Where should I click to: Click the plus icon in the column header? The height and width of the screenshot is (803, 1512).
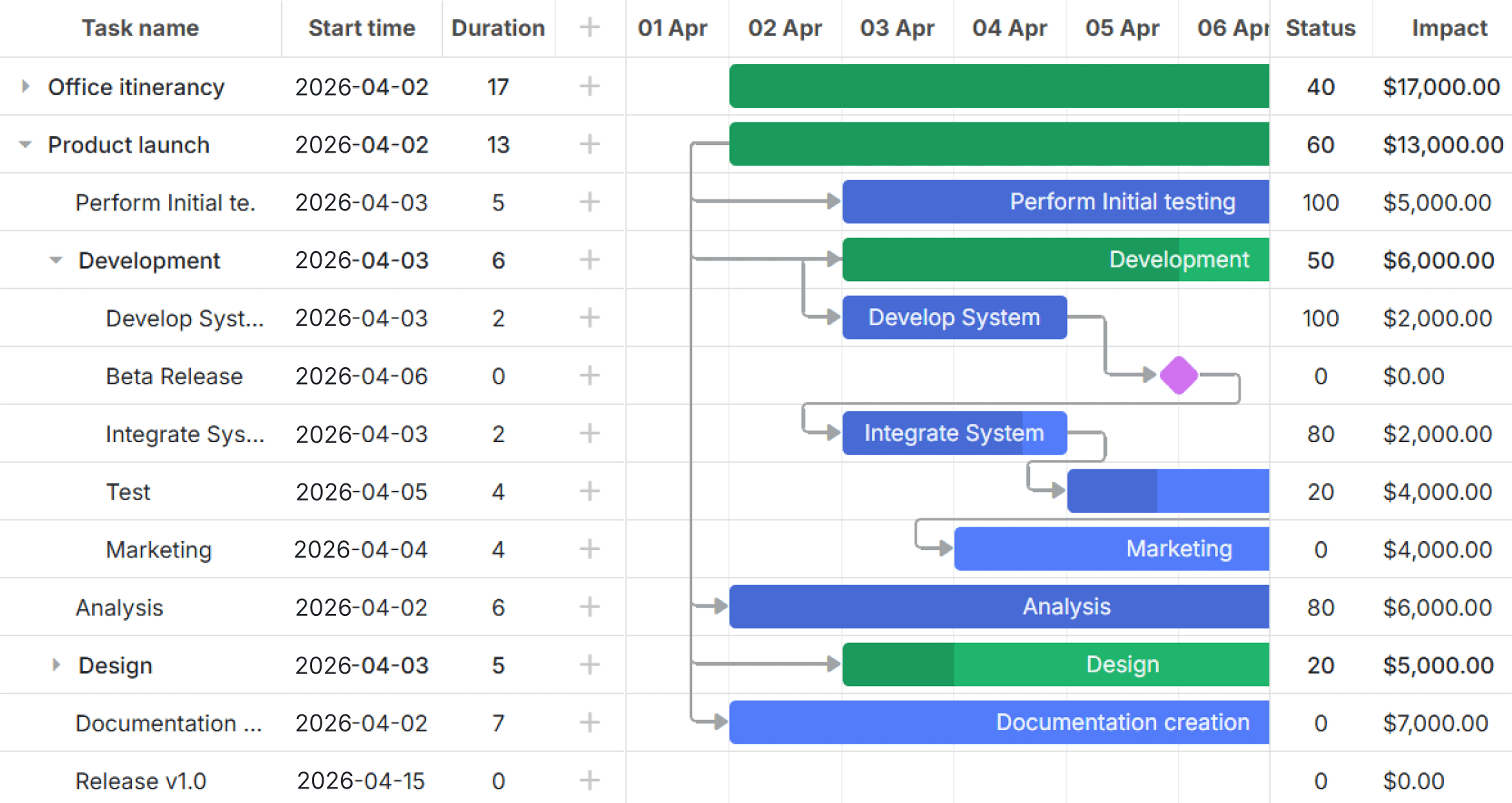[589, 27]
